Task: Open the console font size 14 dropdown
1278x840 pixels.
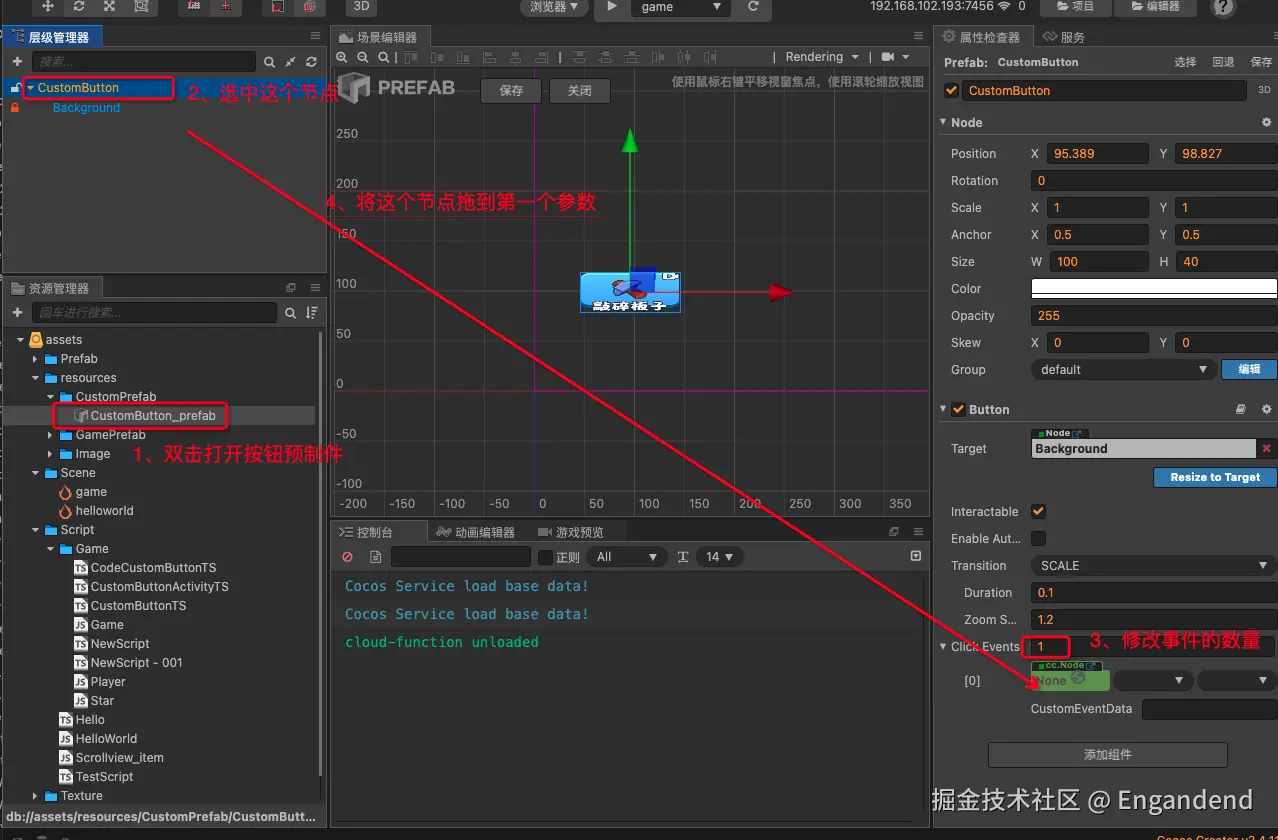Action: (x=720, y=557)
